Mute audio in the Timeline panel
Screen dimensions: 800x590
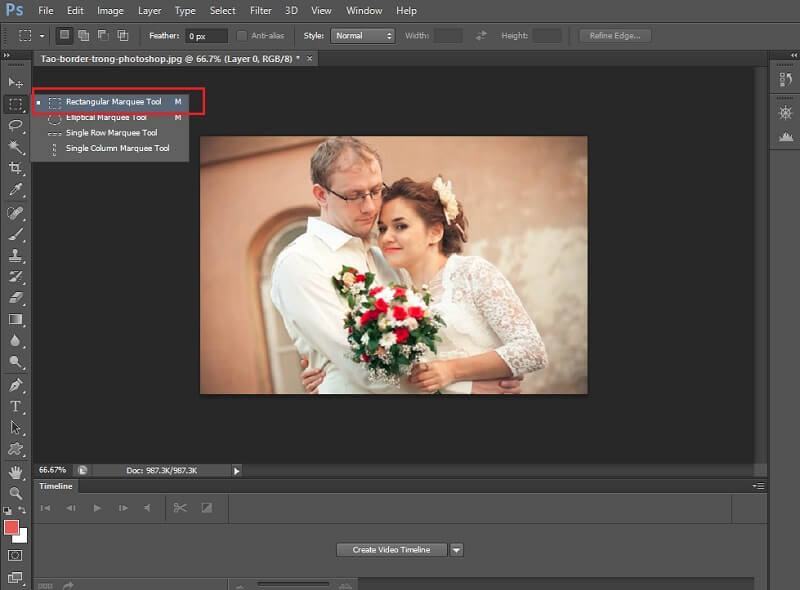click(146, 507)
